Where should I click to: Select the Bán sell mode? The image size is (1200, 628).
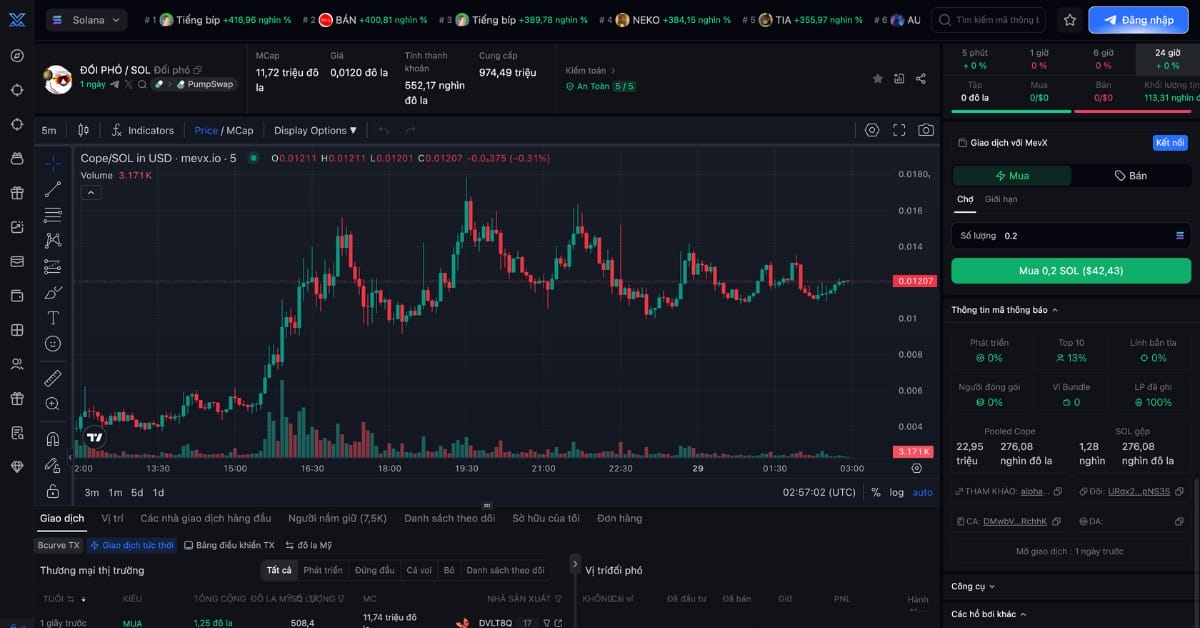pyautogui.click(x=1131, y=175)
